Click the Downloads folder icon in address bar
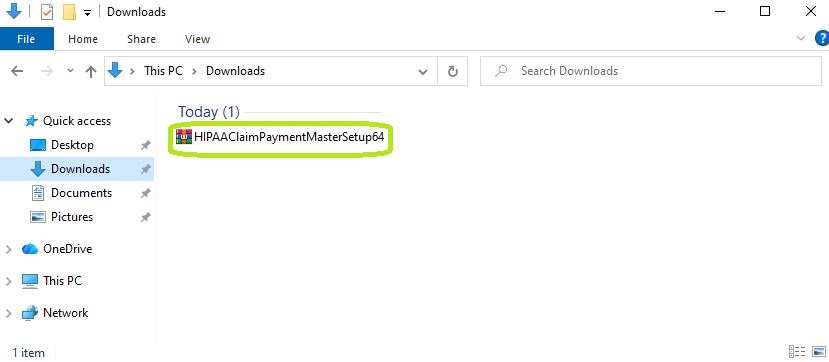Viewport: 829px width, 362px height. [115, 71]
